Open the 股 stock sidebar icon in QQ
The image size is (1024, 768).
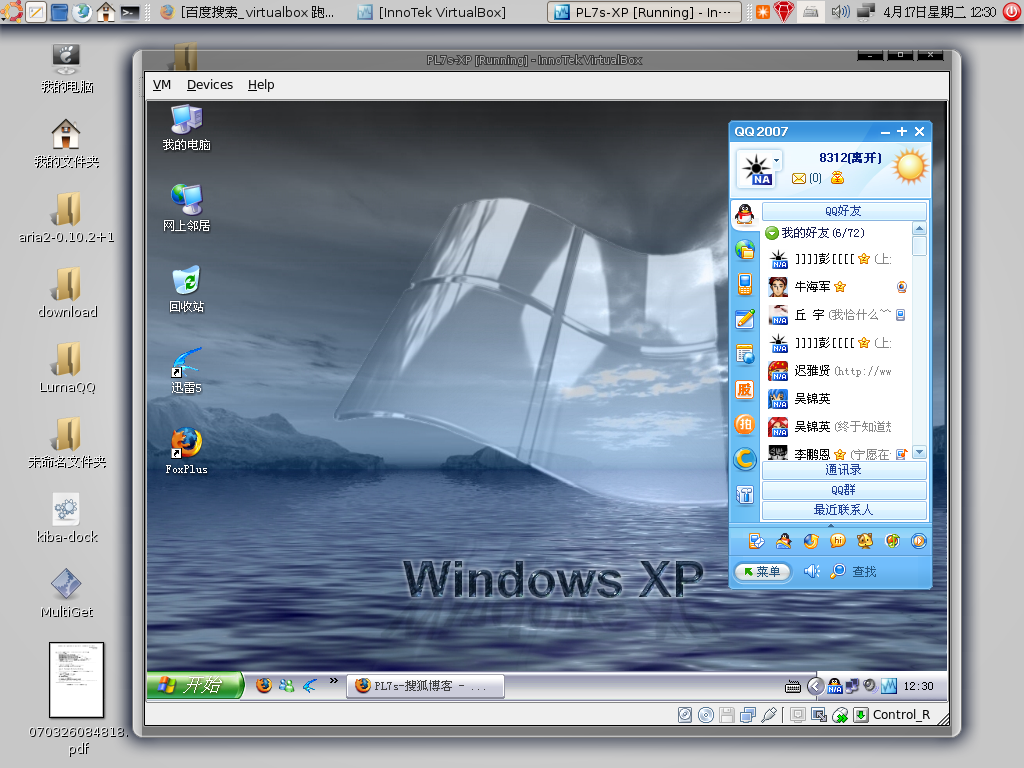[744, 390]
